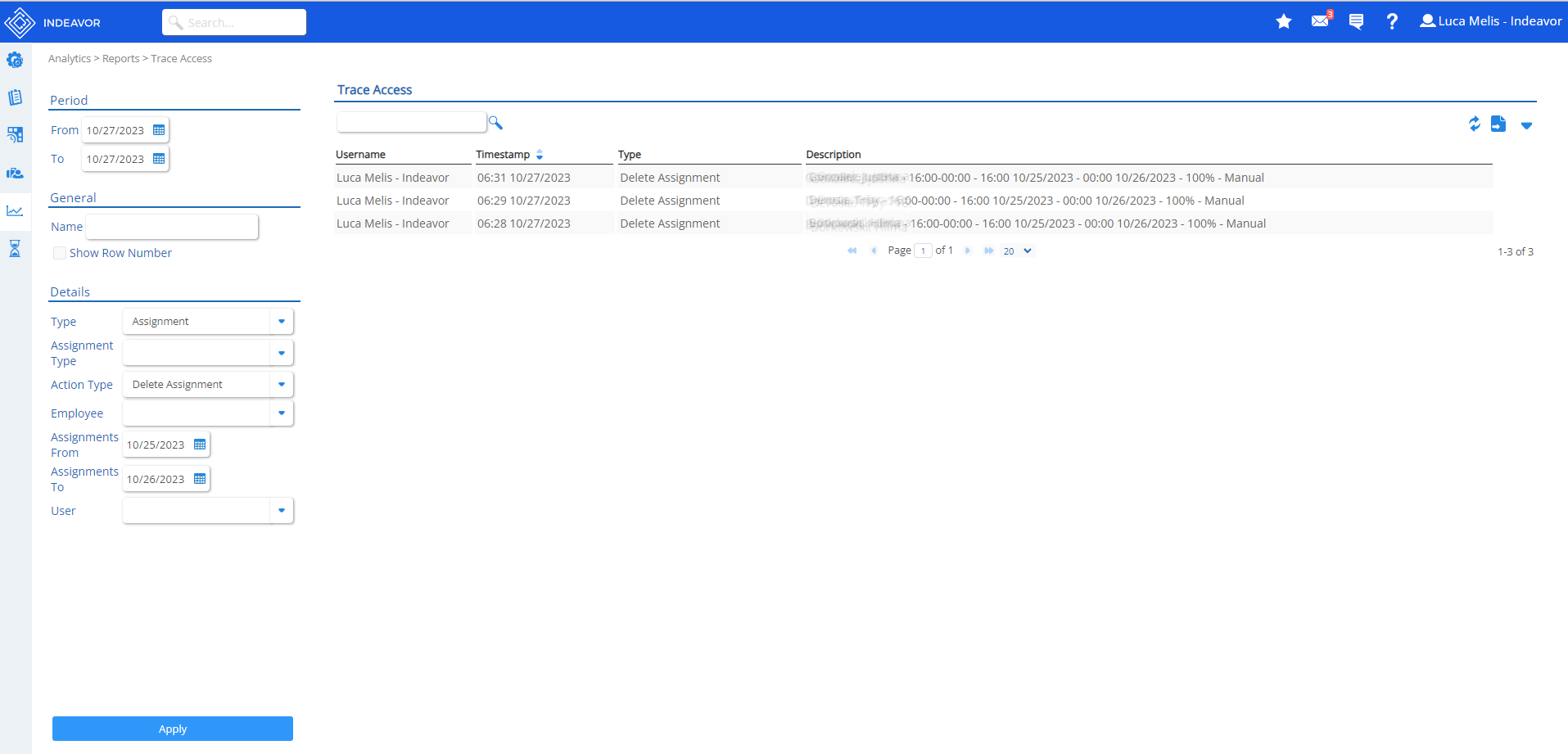Viewport: 1568px width, 754px height.
Task: Select the row with timestamp 06:31 10/27/2023
Action: click(914, 178)
